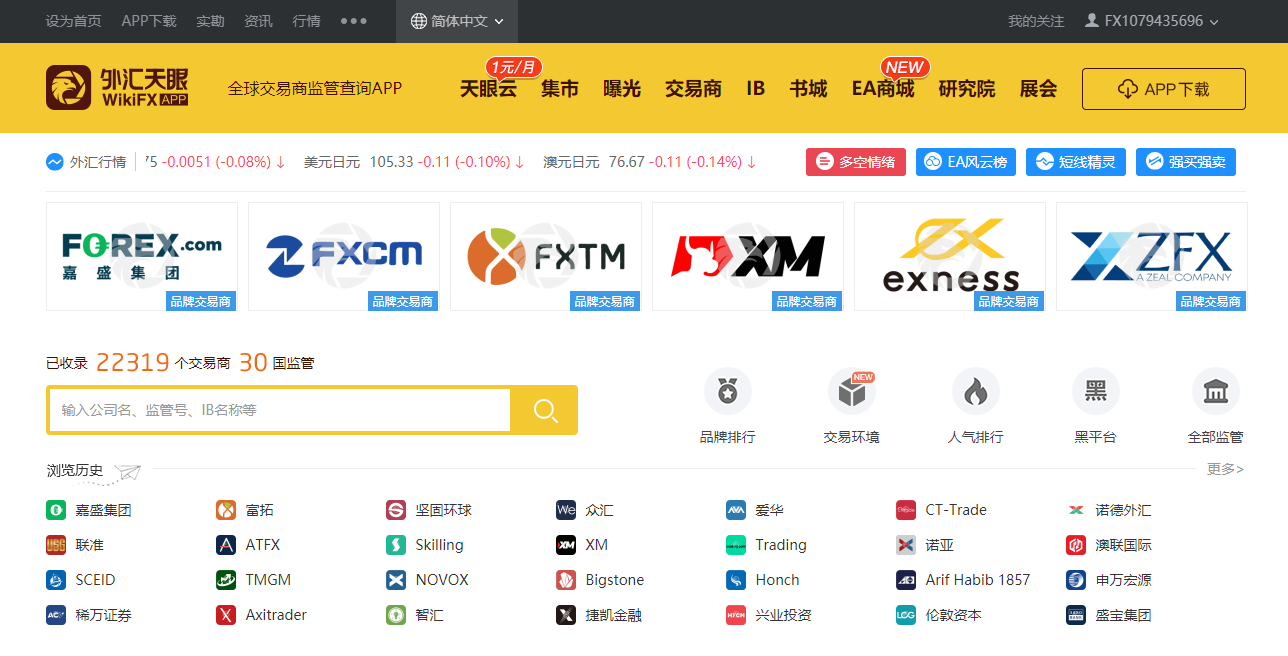
Task: Click 我的关注 link
Action: point(1036,21)
